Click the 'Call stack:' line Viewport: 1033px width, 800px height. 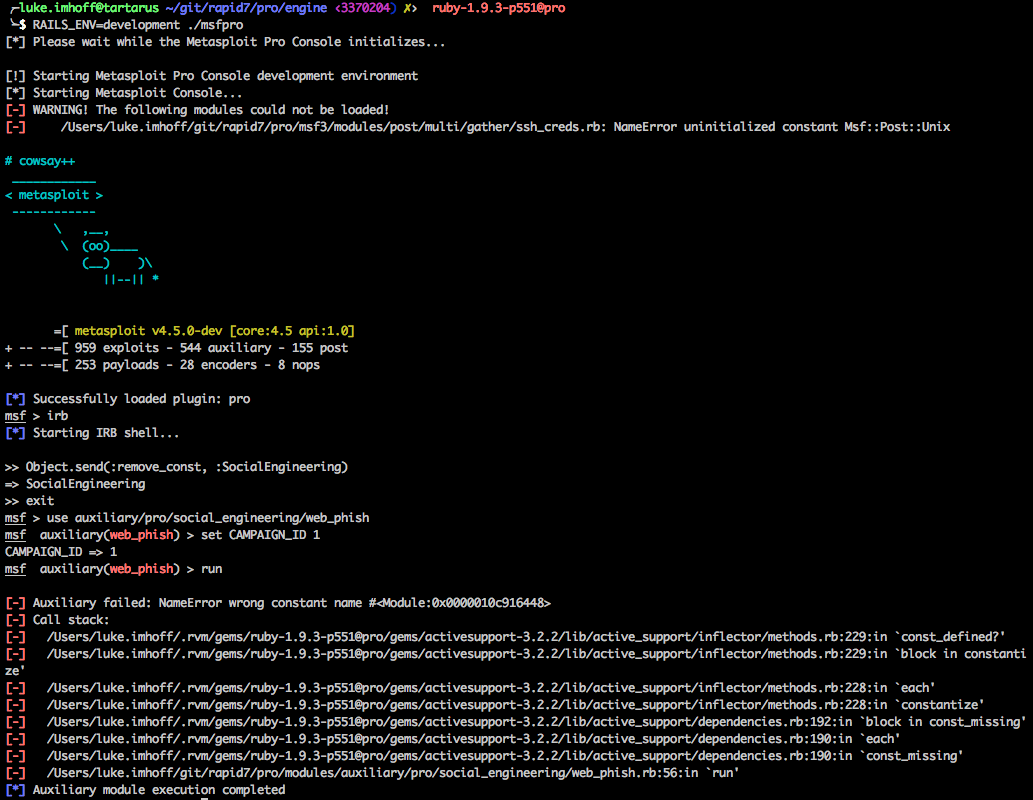point(57,620)
